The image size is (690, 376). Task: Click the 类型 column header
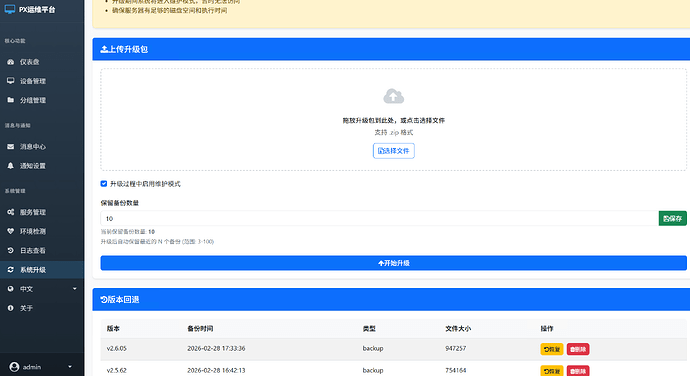pyautogui.click(x=369, y=328)
